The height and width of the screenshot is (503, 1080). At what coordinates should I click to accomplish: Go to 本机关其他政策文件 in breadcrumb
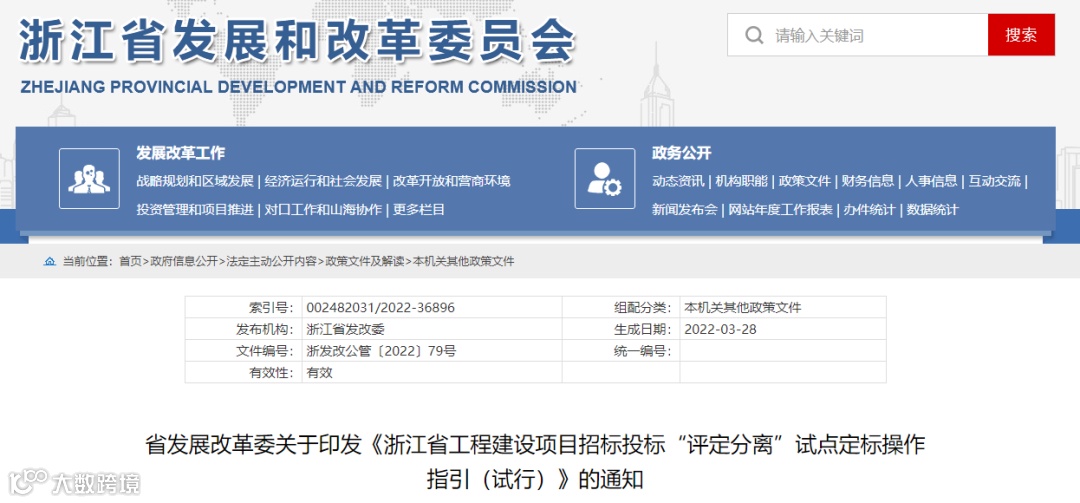[464, 261]
